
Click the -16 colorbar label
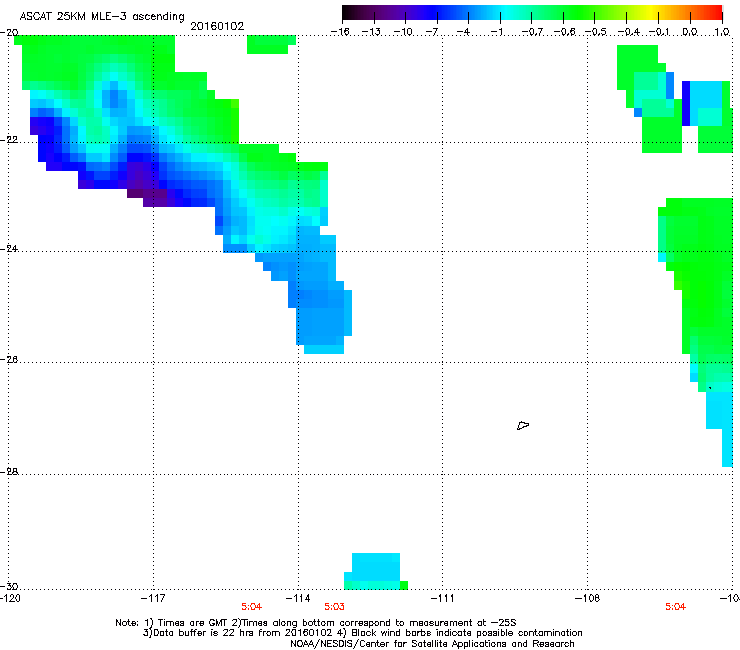340,32
